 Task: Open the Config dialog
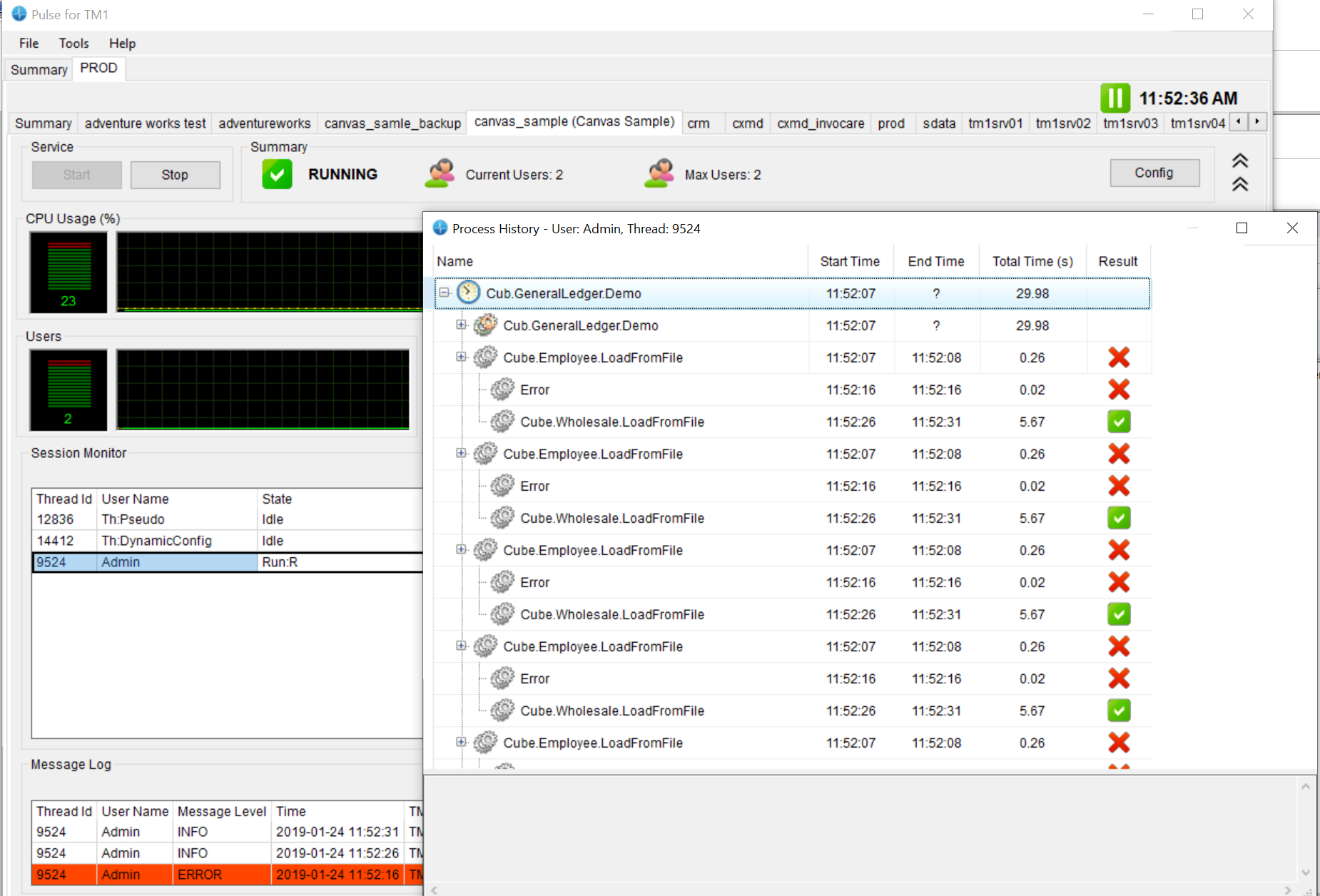(x=1154, y=172)
